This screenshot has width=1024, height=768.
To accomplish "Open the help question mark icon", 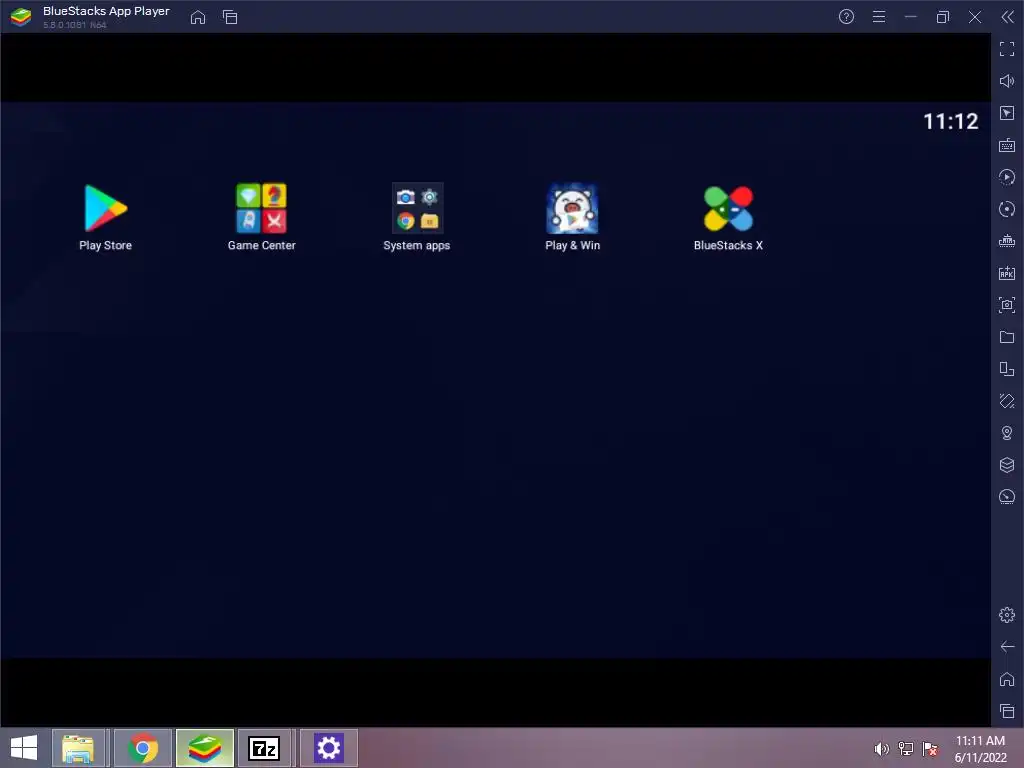I will click(846, 17).
